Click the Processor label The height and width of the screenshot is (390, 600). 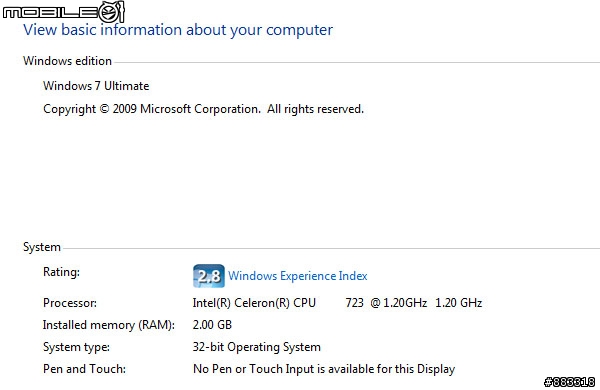70,303
